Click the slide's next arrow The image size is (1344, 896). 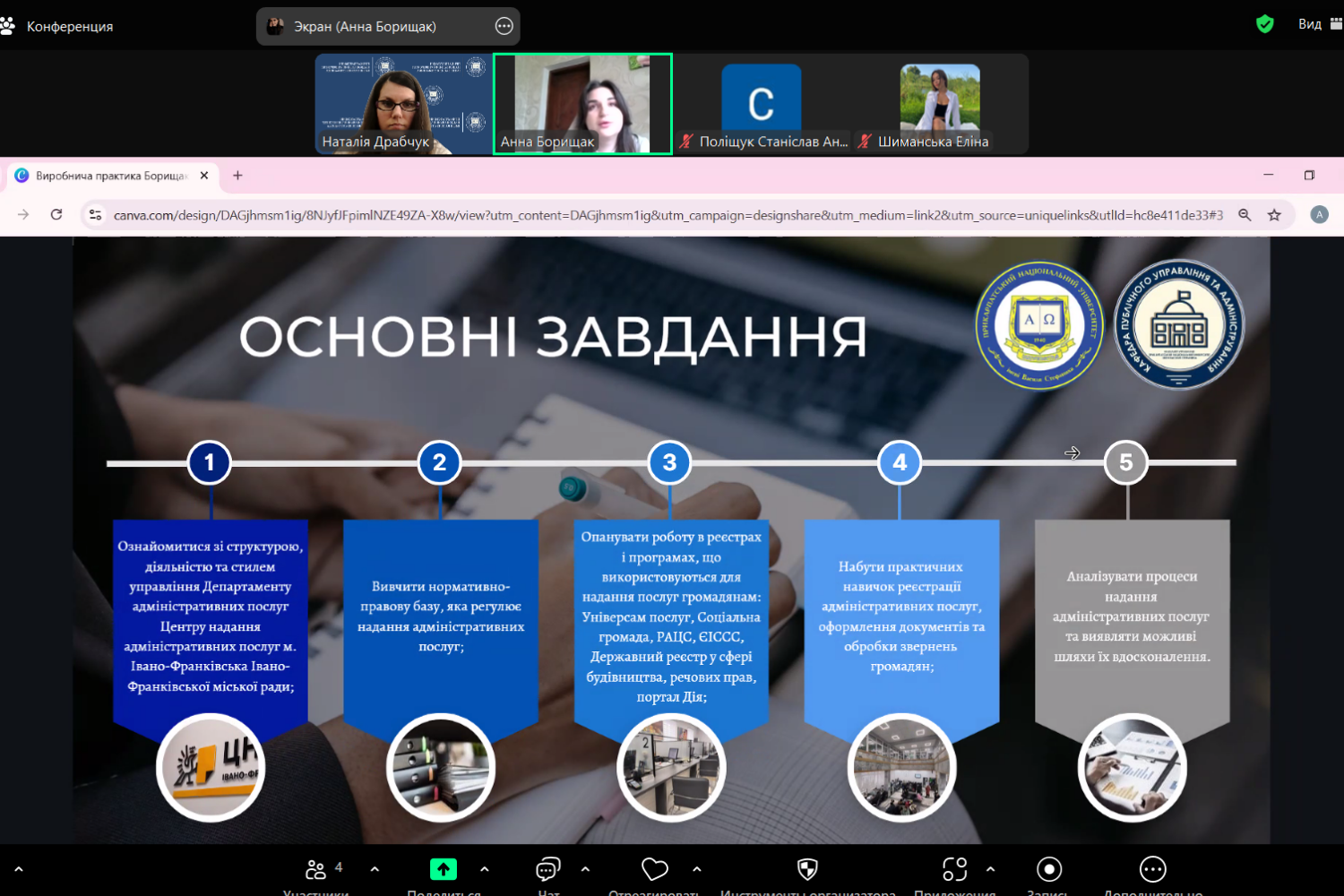click(x=1072, y=453)
